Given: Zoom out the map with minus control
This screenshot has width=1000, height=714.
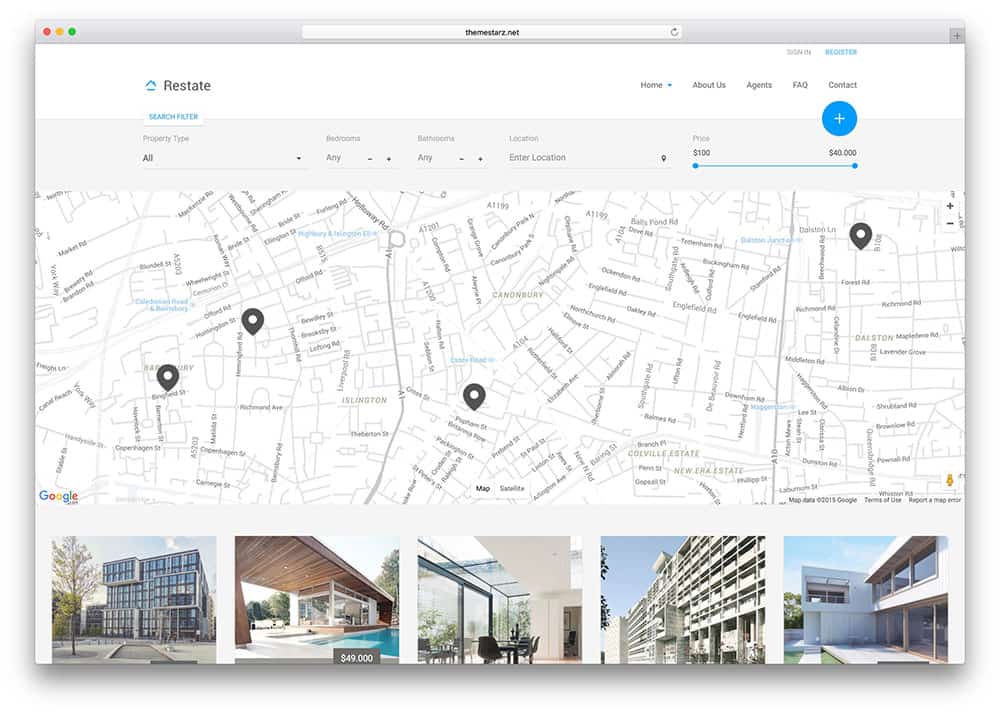Looking at the screenshot, I should click(950, 224).
